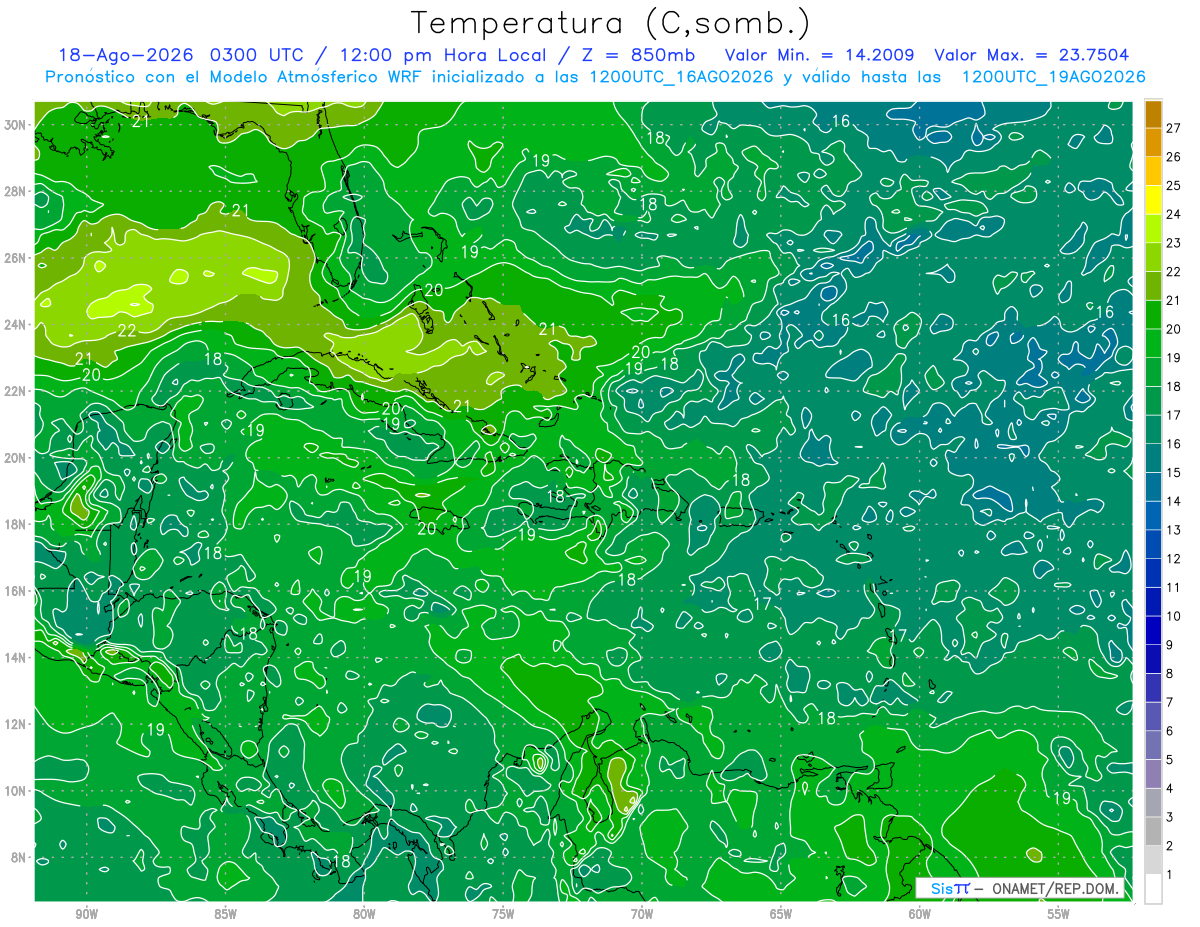
Task: Click the "75W" longitude axis label
Action: (x=503, y=914)
